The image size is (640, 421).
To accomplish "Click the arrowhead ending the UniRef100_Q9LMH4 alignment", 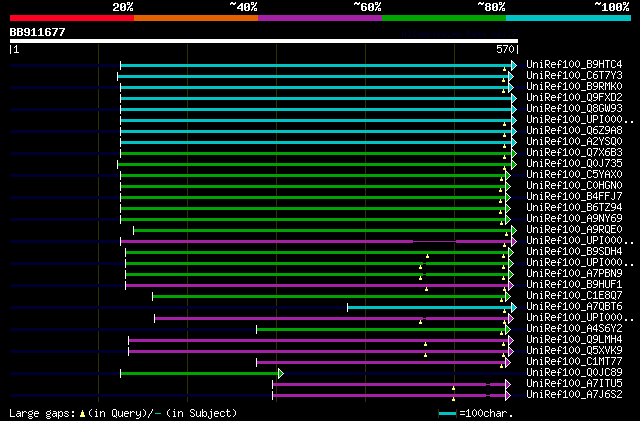I will 511,341.
